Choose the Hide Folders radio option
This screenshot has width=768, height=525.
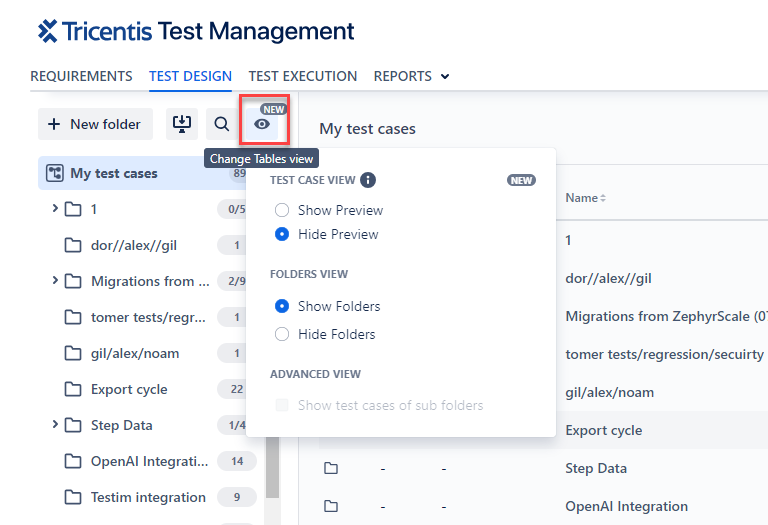click(282, 334)
